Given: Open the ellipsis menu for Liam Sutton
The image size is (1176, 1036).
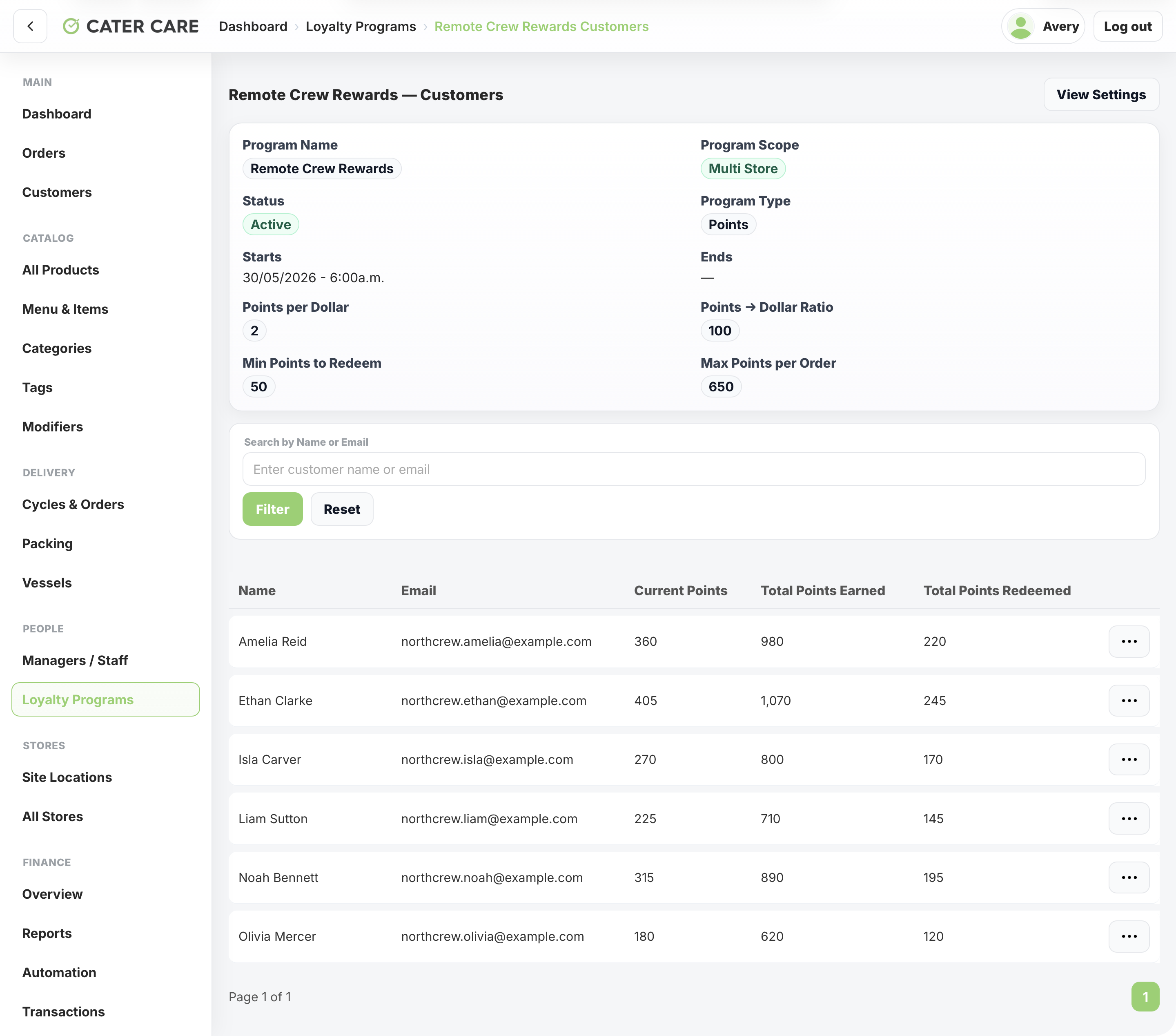Looking at the screenshot, I should (x=1129, y=818).
